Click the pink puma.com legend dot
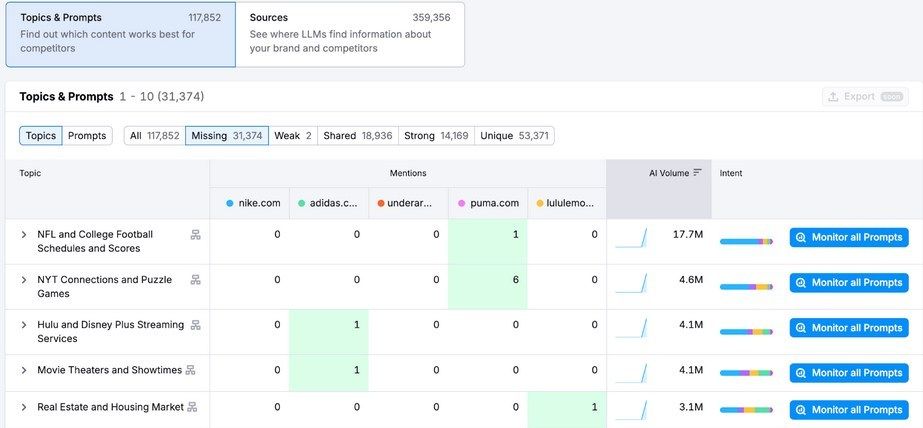 (x=462, y=203)
